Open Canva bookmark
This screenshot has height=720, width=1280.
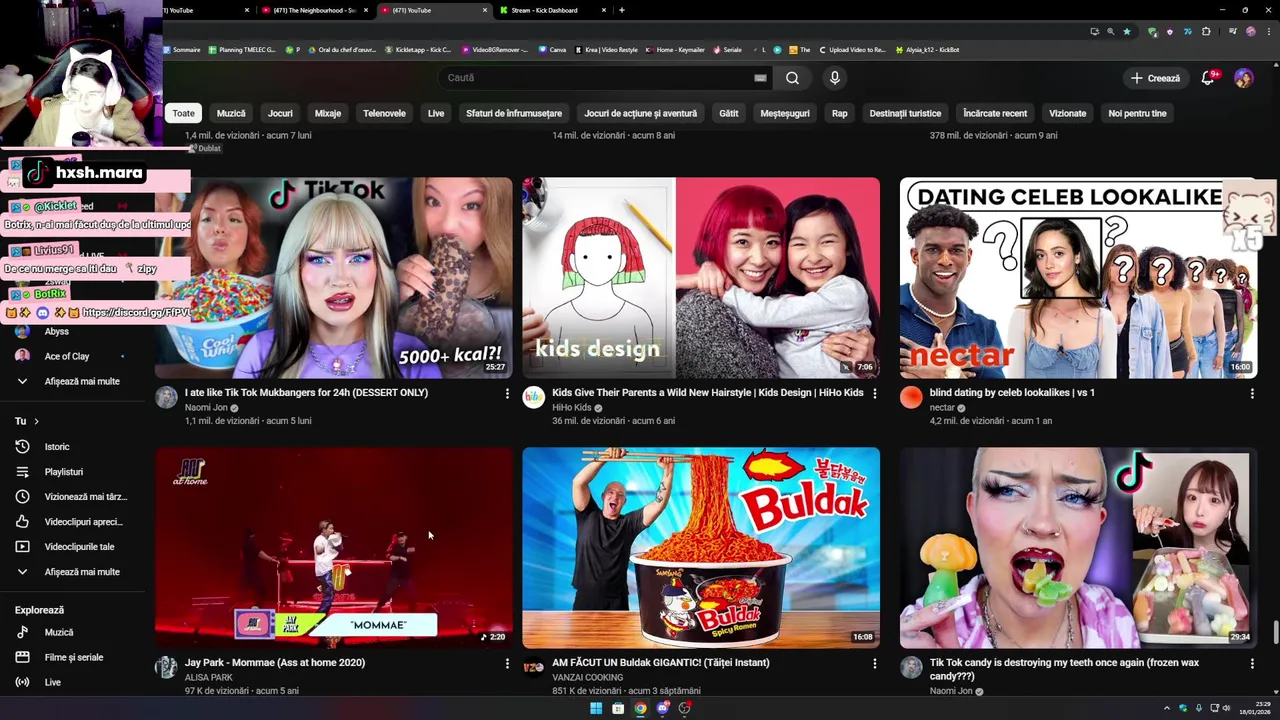[x=552, y=49]
